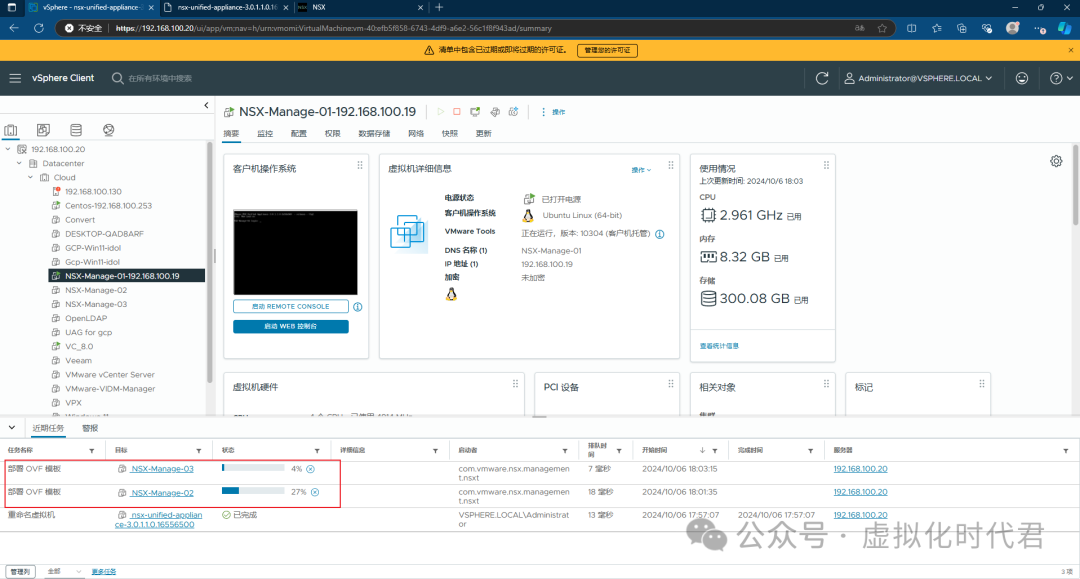This screenshot has width=1080, height=579.
Task: Click the VM console thumbnail preview
Action: click(x=295, y=253)
